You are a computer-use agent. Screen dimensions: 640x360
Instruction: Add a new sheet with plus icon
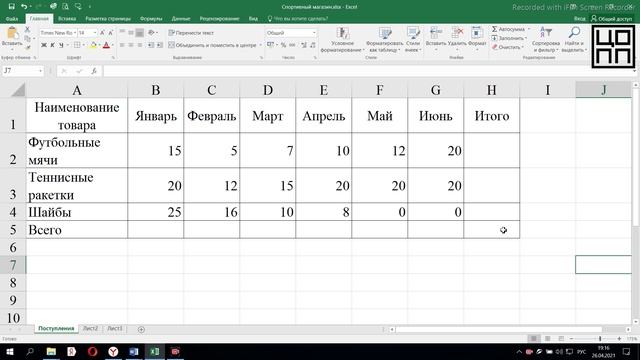coord(141,329)
